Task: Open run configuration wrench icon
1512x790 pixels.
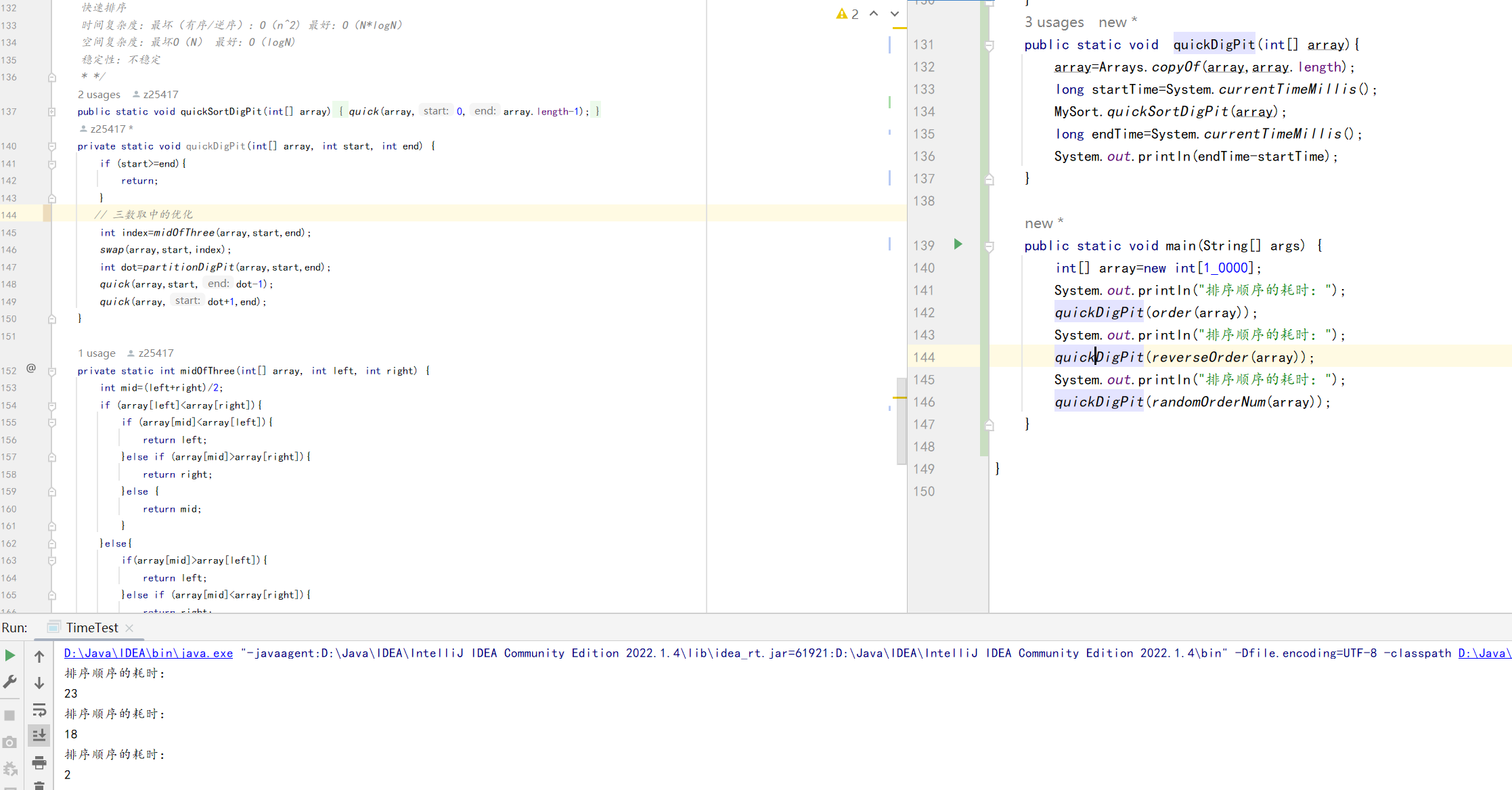Action: click(9, 682)
